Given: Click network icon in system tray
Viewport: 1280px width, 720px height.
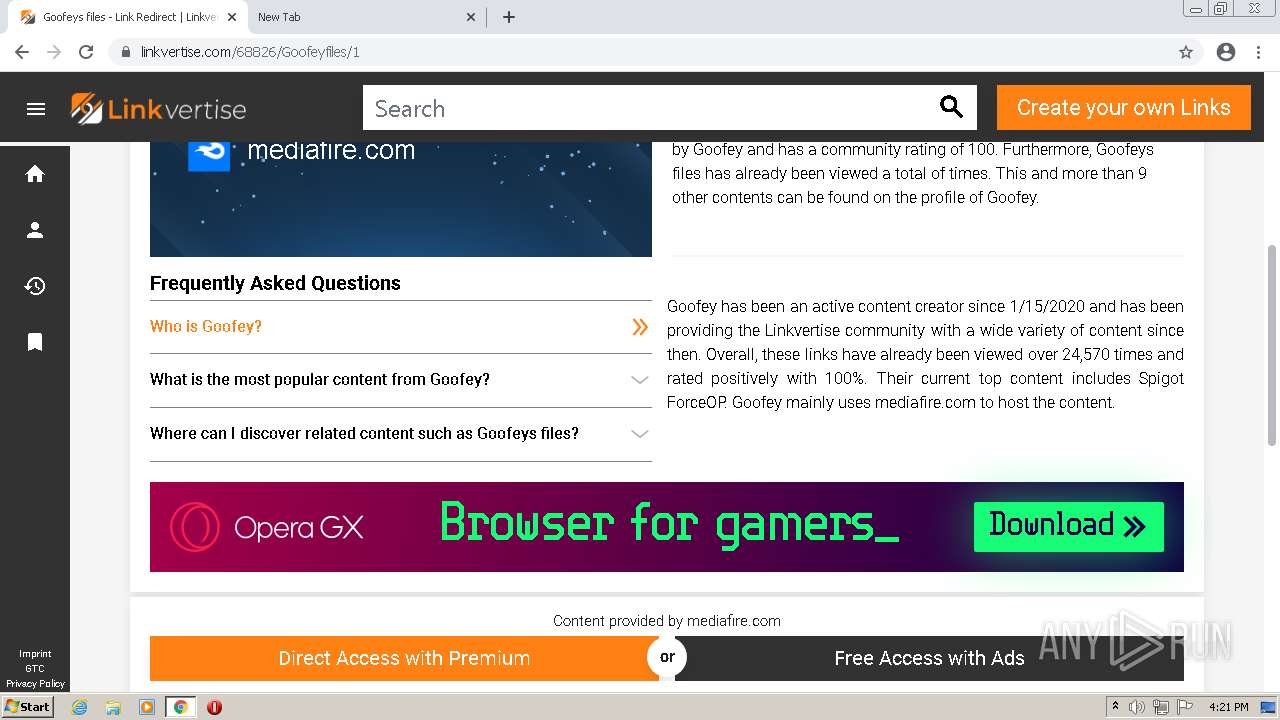Looking at the screenshot, I should 1161,707.
